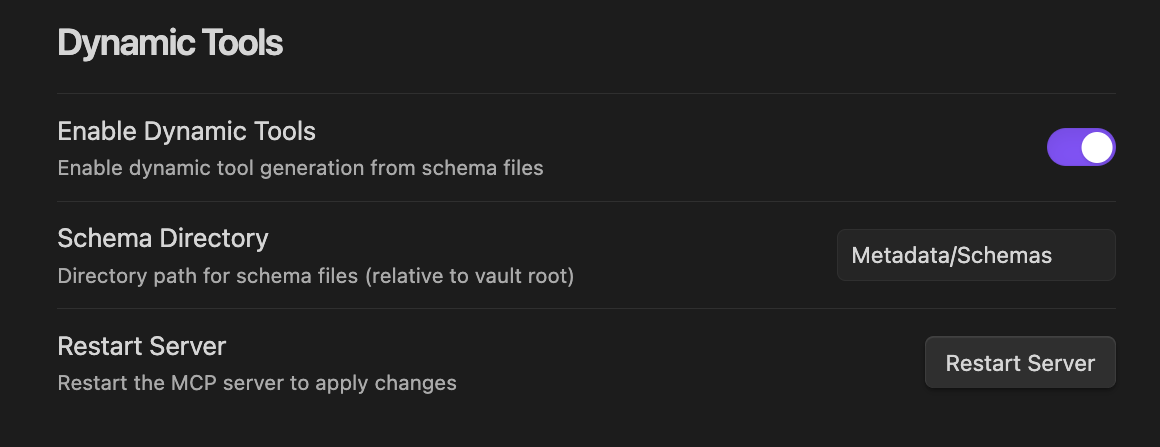Select the Schema Directory setting name

coord(163,238)
